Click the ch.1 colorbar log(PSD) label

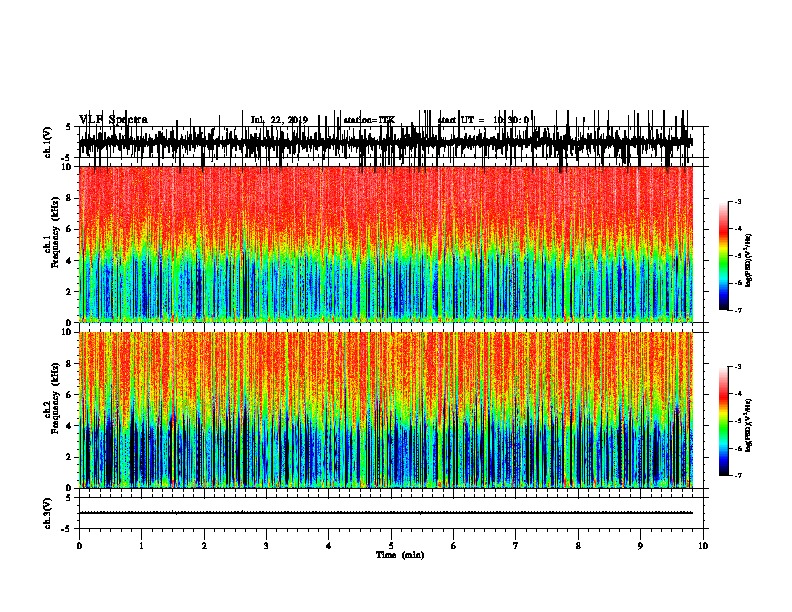click(748, 260)
